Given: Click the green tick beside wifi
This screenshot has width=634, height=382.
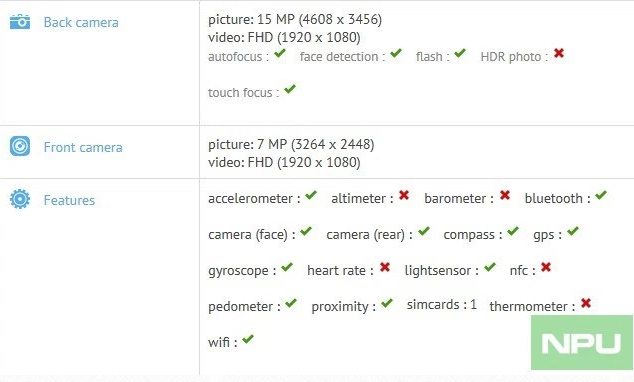Looking at the screenshot, I should (248, 339).
